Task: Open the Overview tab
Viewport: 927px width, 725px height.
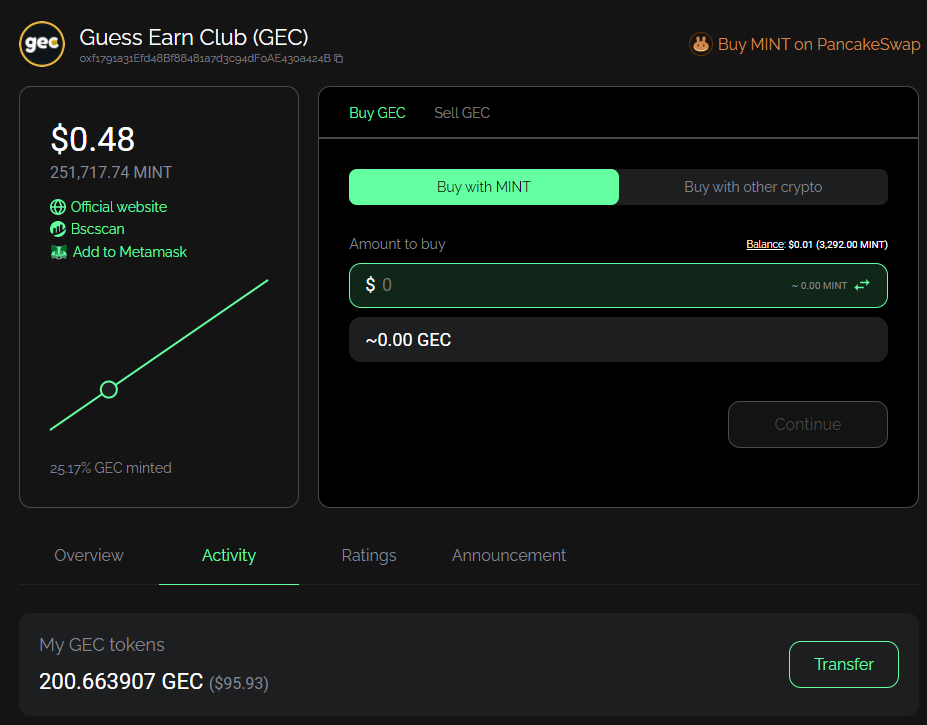Action: coord(89,555)
